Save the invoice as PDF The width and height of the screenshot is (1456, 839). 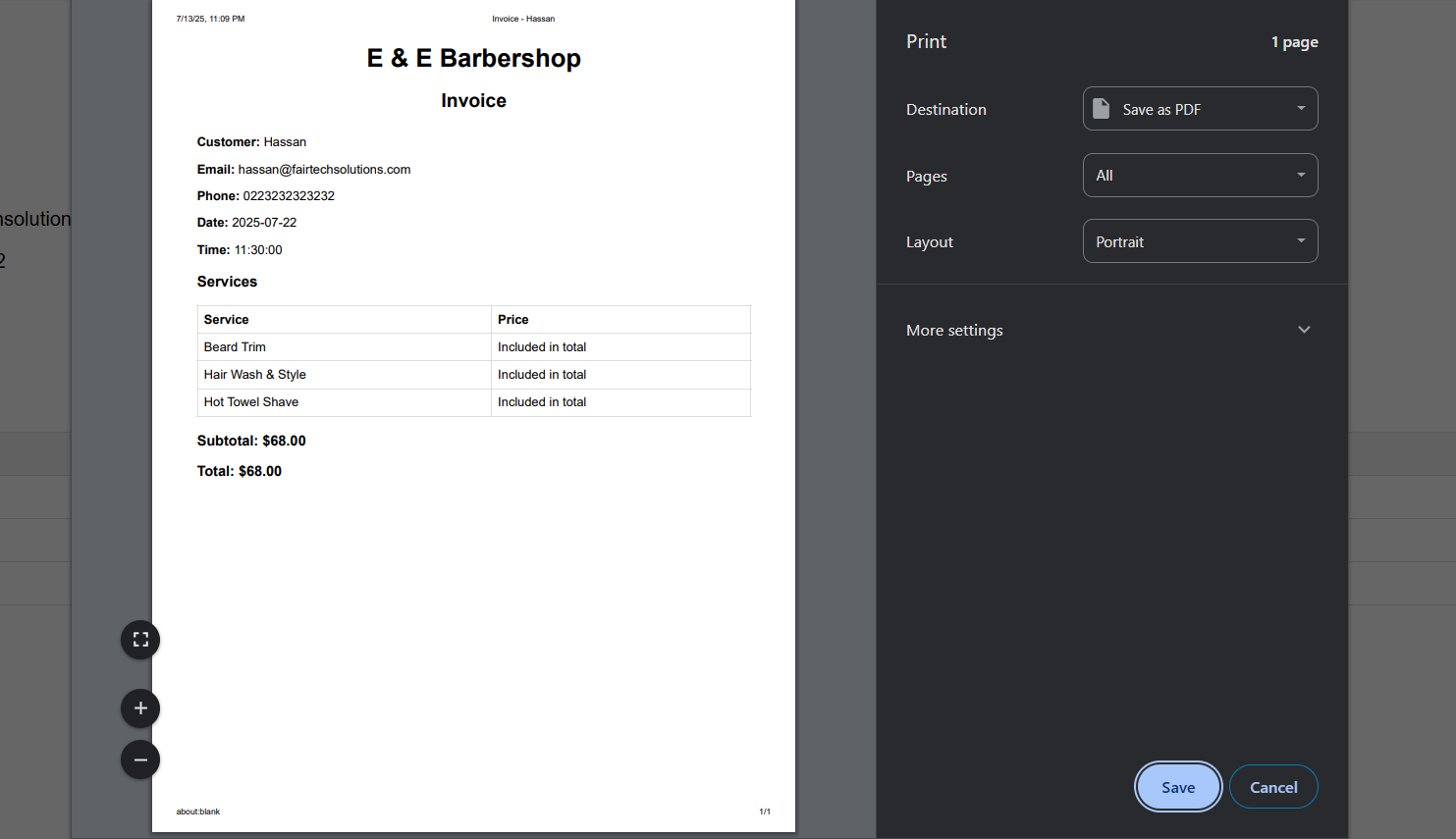pyautogui.click(x=1178, y=786)
